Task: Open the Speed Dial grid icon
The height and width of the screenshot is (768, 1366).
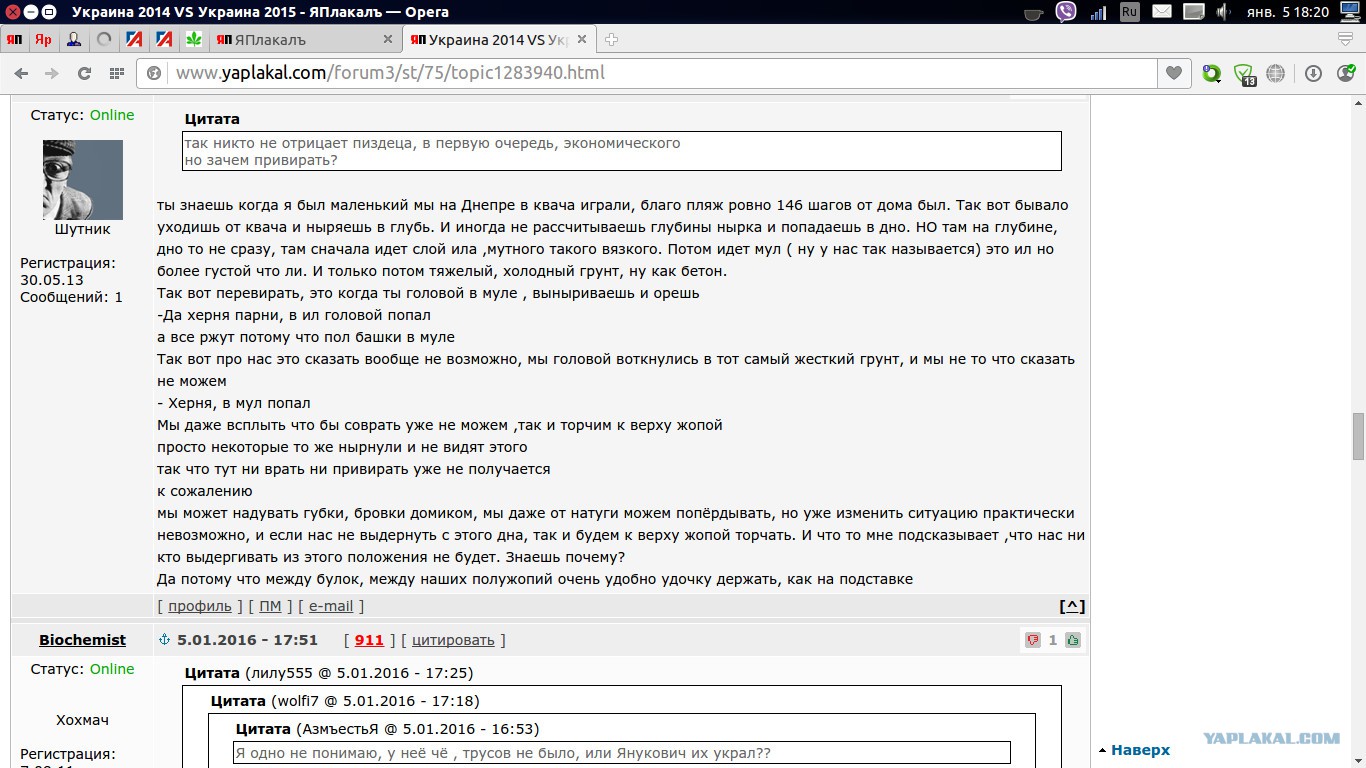Action: tap(117, 73)
